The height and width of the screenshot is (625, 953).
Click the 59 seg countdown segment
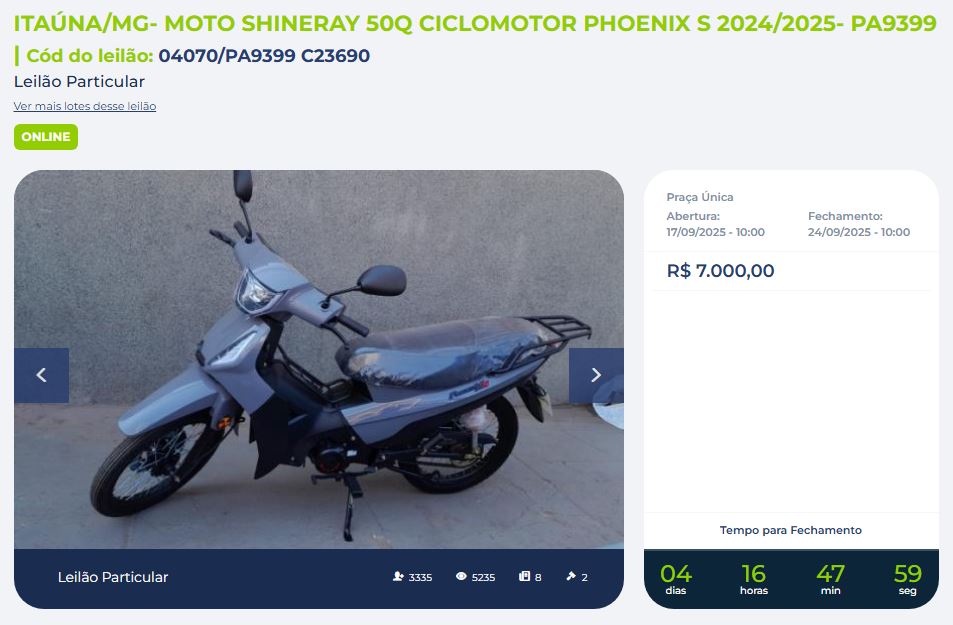[907, 579]
